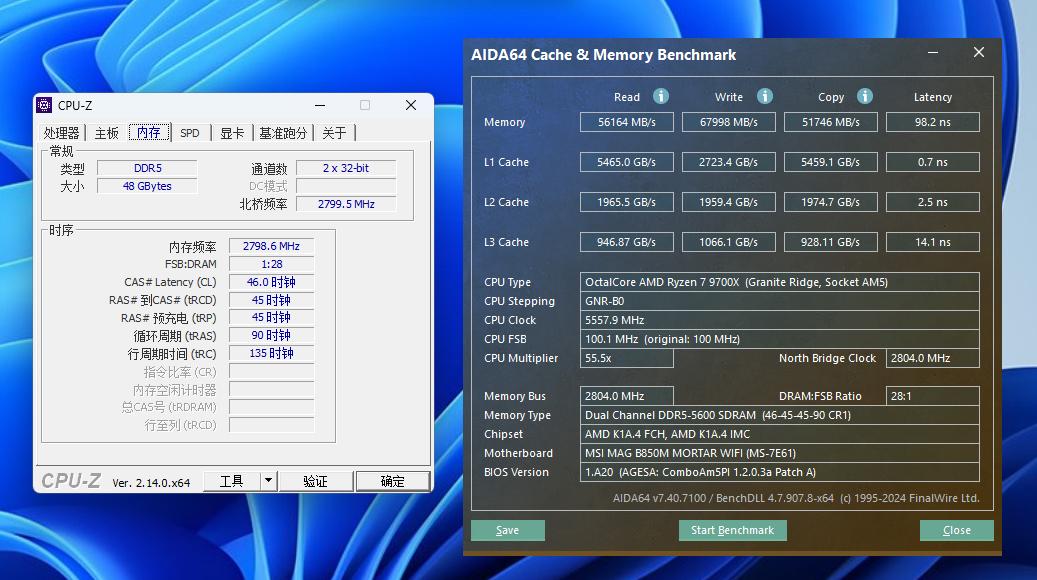
Task: Save the AIDA64 benchmark results
Action: click(x=507, y=530)
